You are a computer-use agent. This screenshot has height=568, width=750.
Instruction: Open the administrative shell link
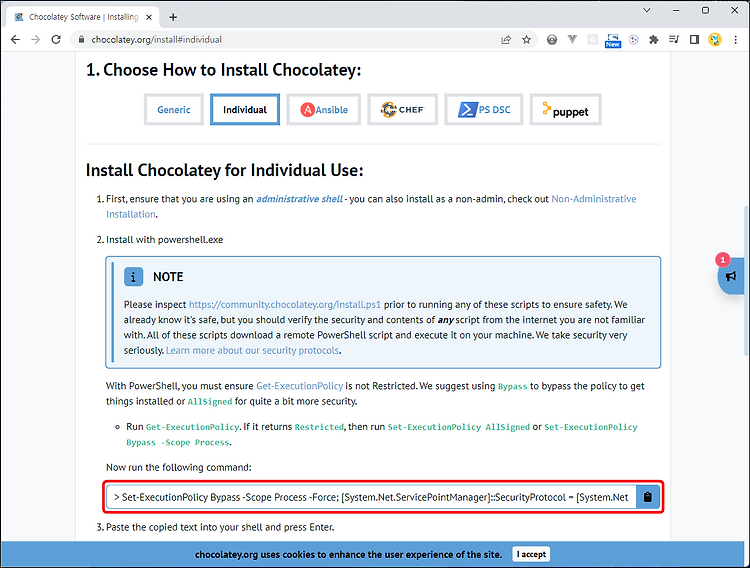coord(299,199)
